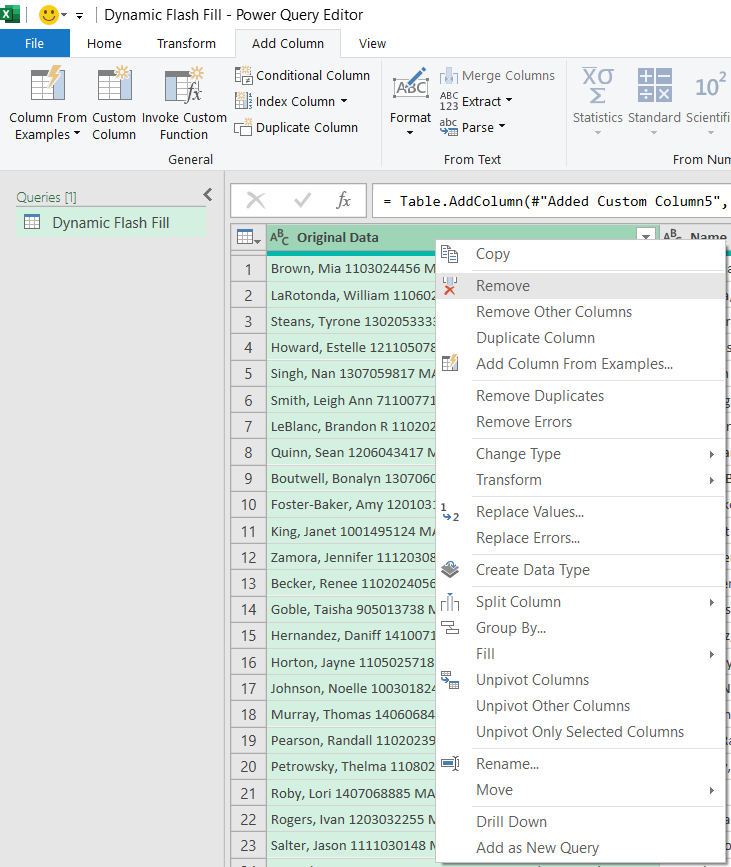Choose Duplicate Column in context menu
This screenshot has height=867, width=731.
click(581, 338)
